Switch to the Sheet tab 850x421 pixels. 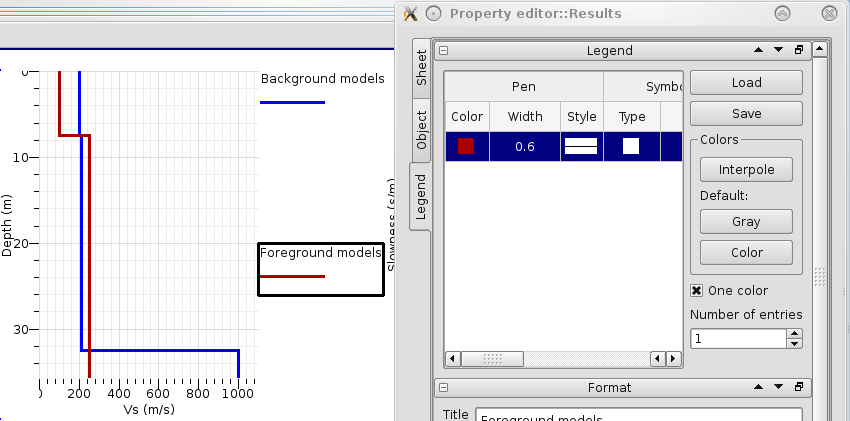(421, 67)
